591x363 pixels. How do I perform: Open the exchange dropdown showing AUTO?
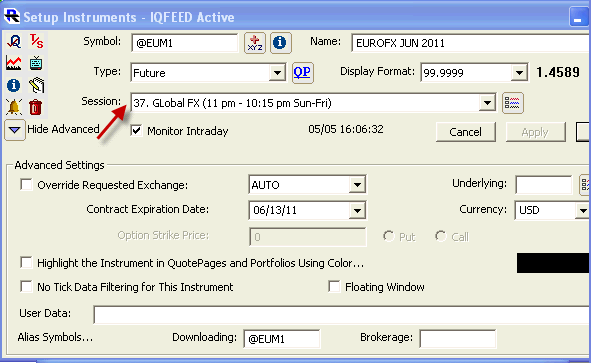(357, 185)
